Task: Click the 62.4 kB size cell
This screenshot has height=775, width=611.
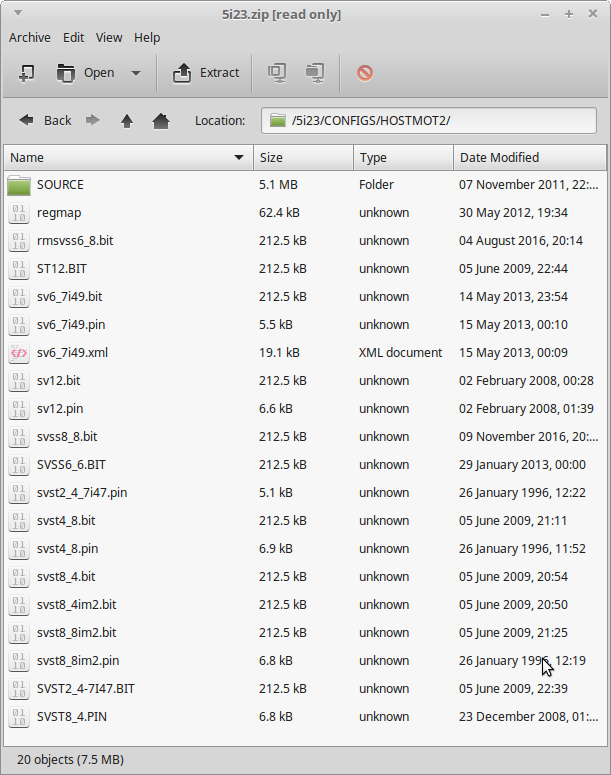Action: [279, 213]
